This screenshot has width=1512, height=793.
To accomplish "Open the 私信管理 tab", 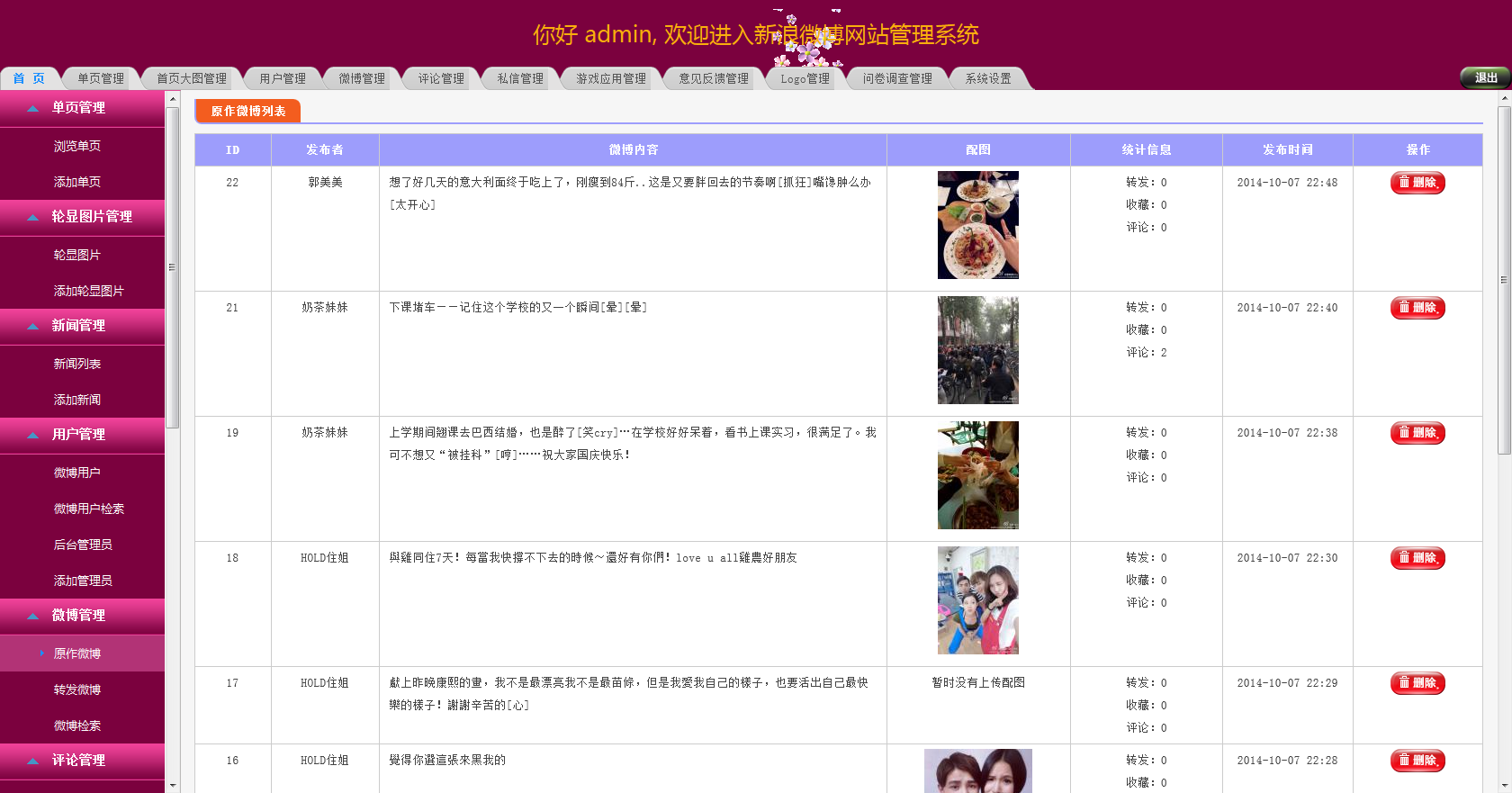I will 520,78.
